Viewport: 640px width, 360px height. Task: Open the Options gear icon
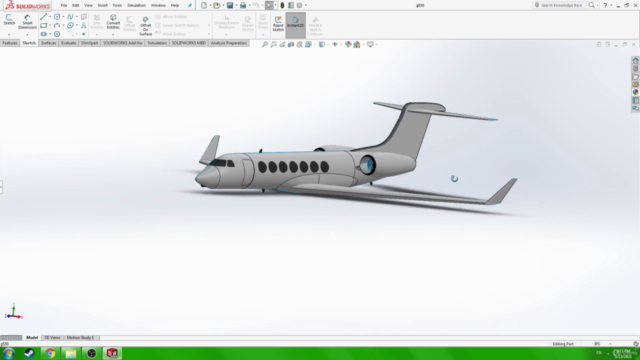coord(299,5)
